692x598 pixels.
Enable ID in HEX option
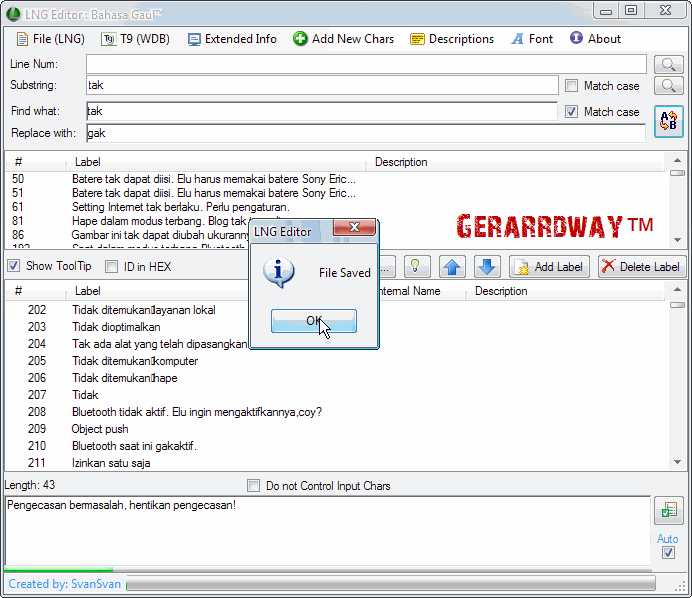click(x=112, y=266)
